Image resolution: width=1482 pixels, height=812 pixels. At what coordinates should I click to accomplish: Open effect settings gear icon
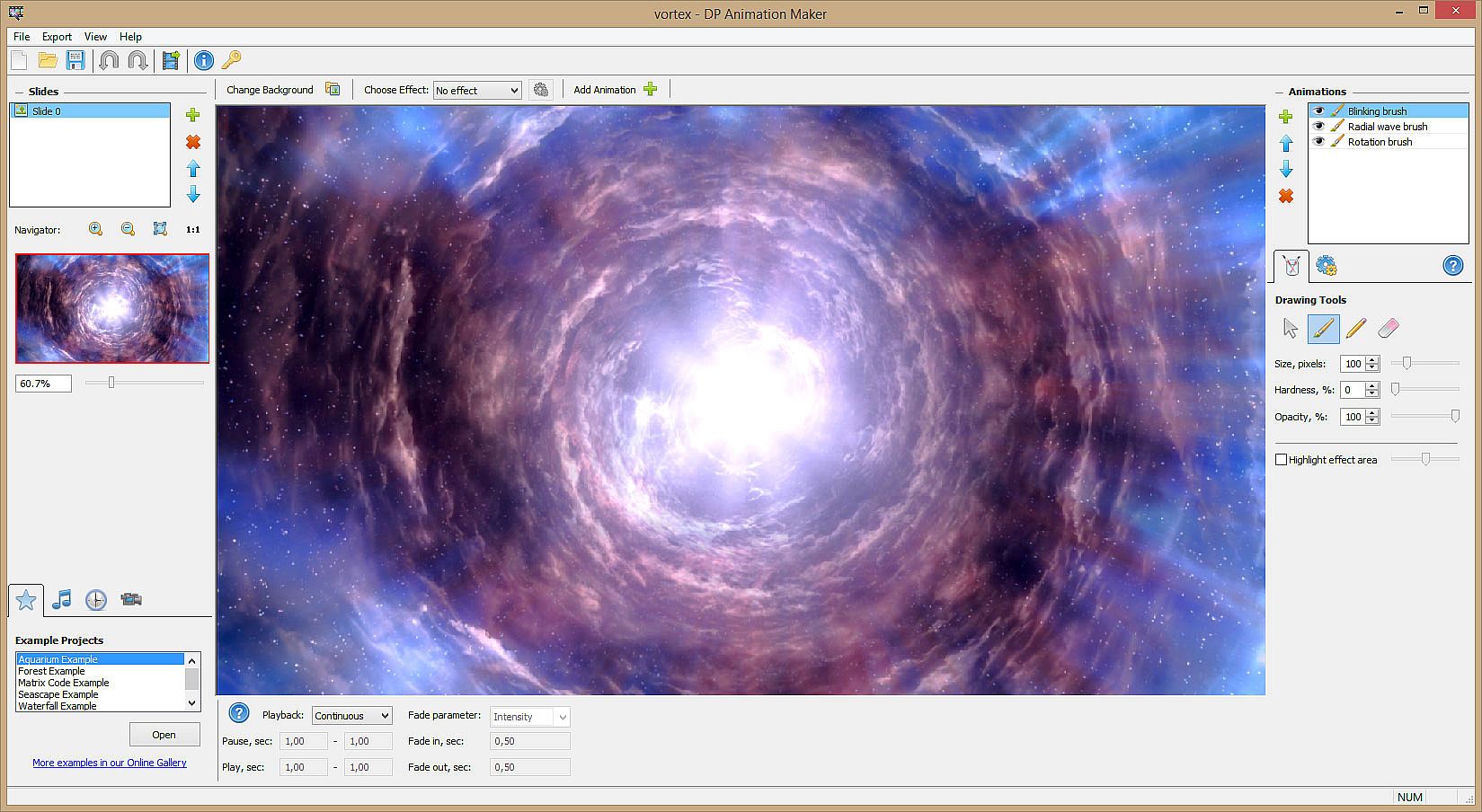[540, 90]
